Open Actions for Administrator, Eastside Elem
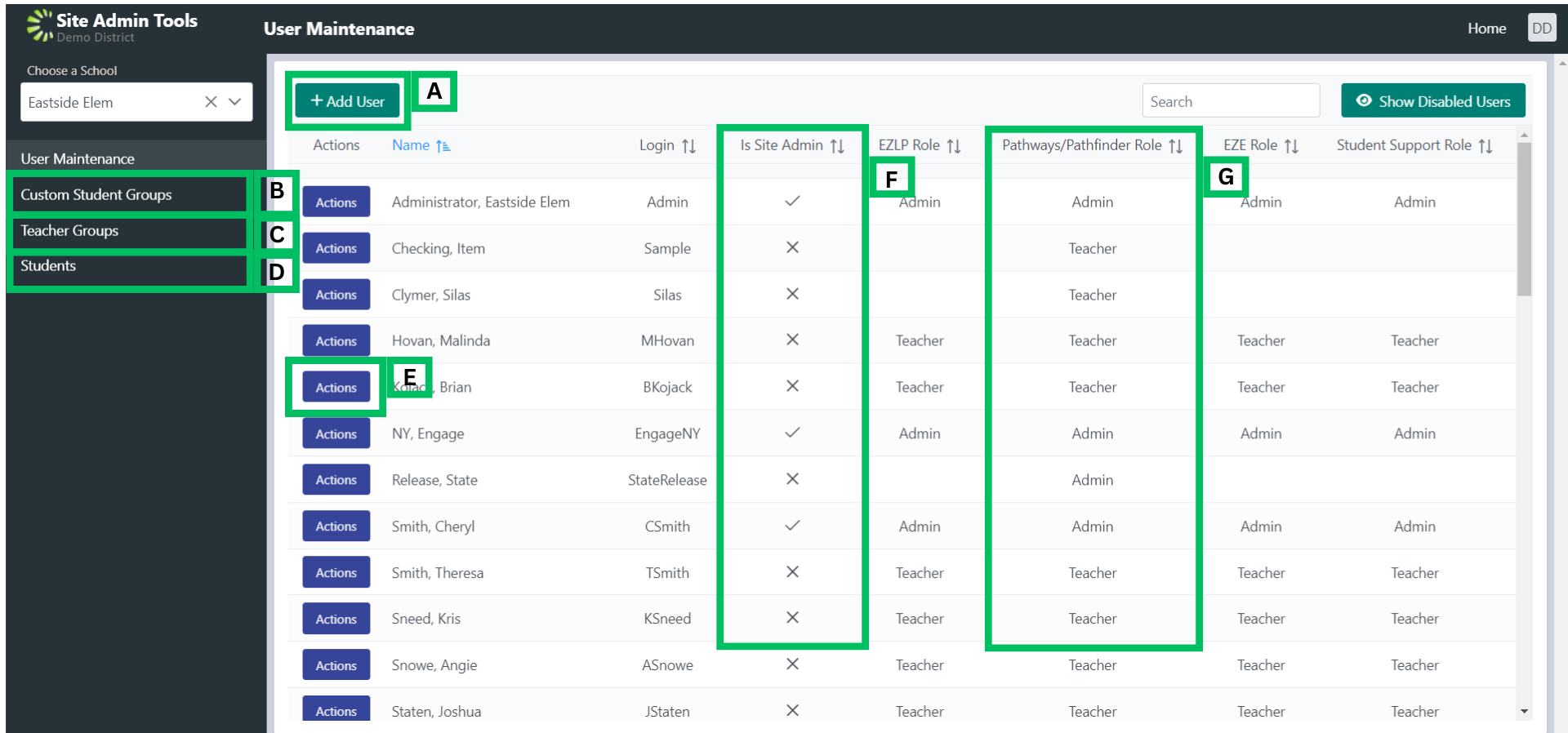 [336, 202]
